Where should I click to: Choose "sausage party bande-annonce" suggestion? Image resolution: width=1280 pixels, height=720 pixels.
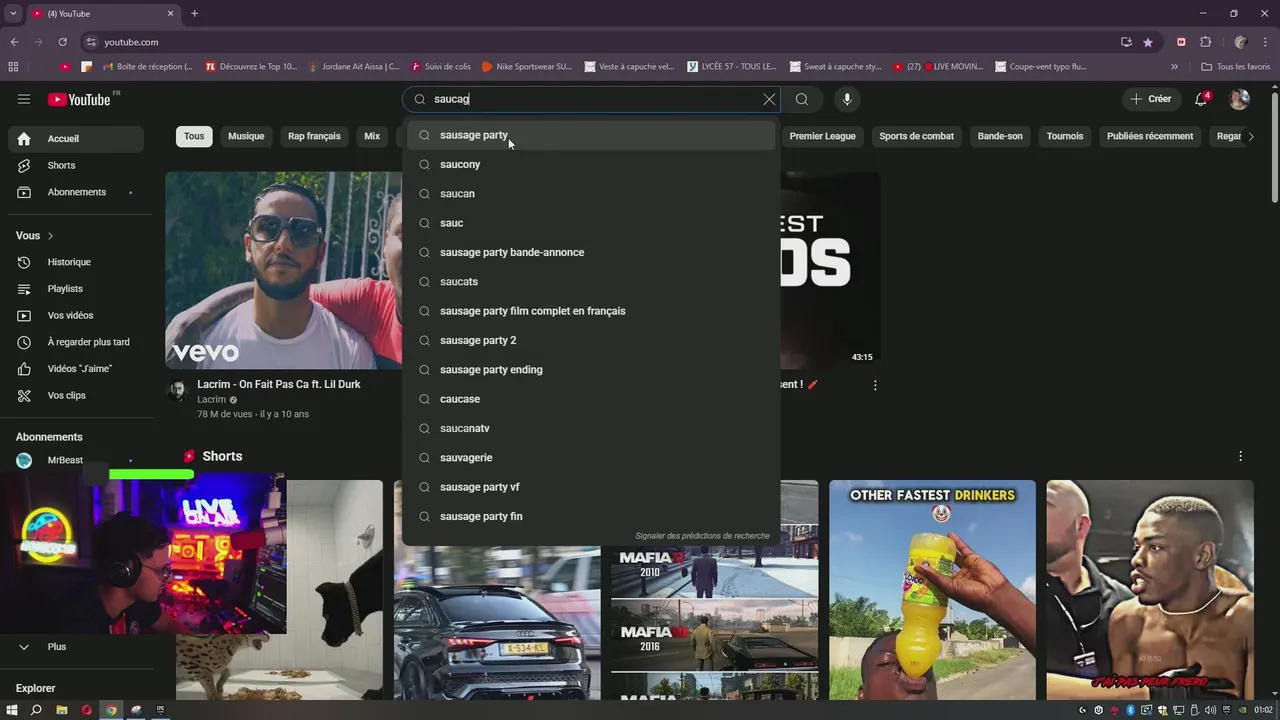coord(591,252)
